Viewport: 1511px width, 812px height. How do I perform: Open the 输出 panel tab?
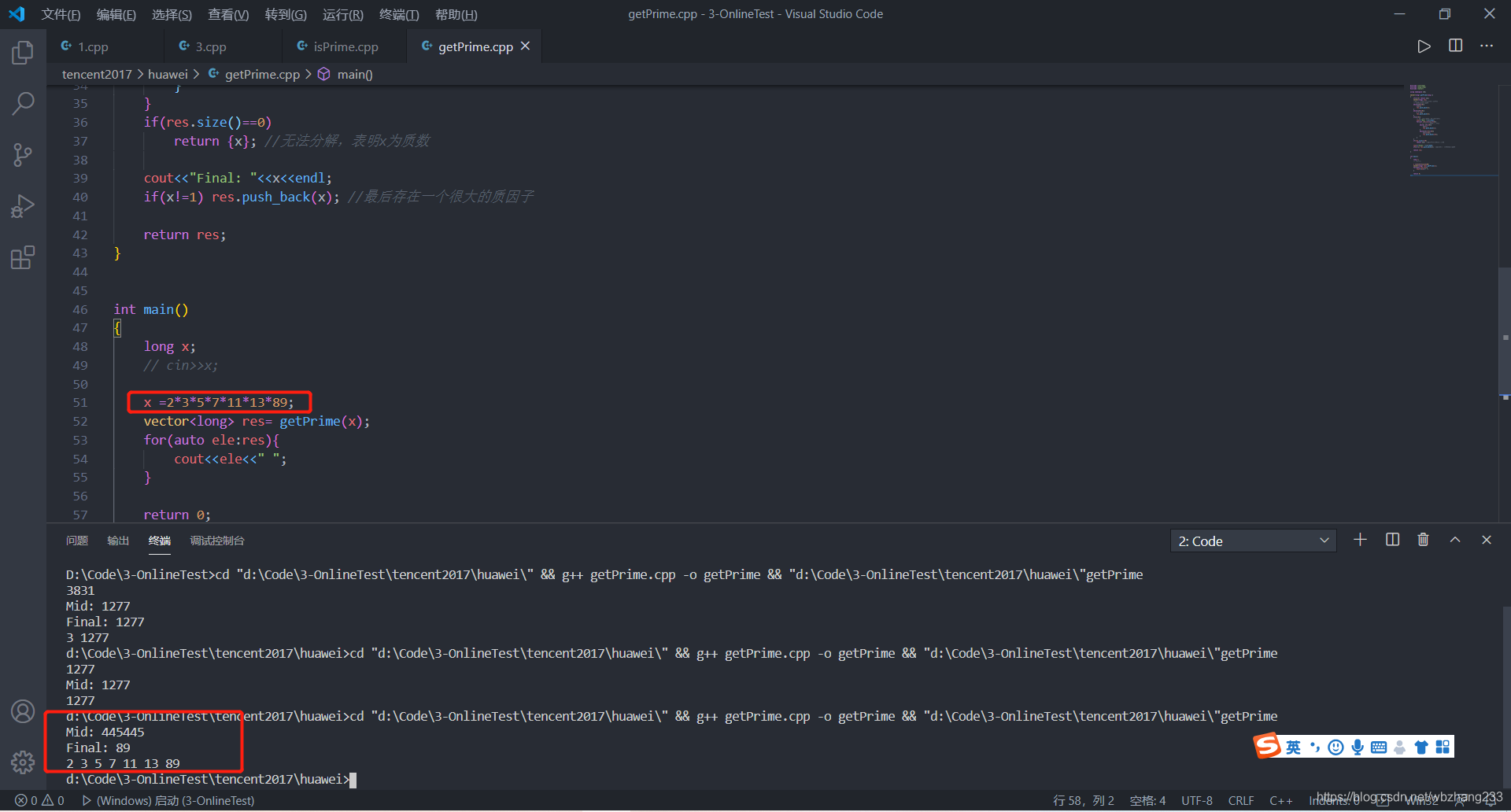point(118,541)
